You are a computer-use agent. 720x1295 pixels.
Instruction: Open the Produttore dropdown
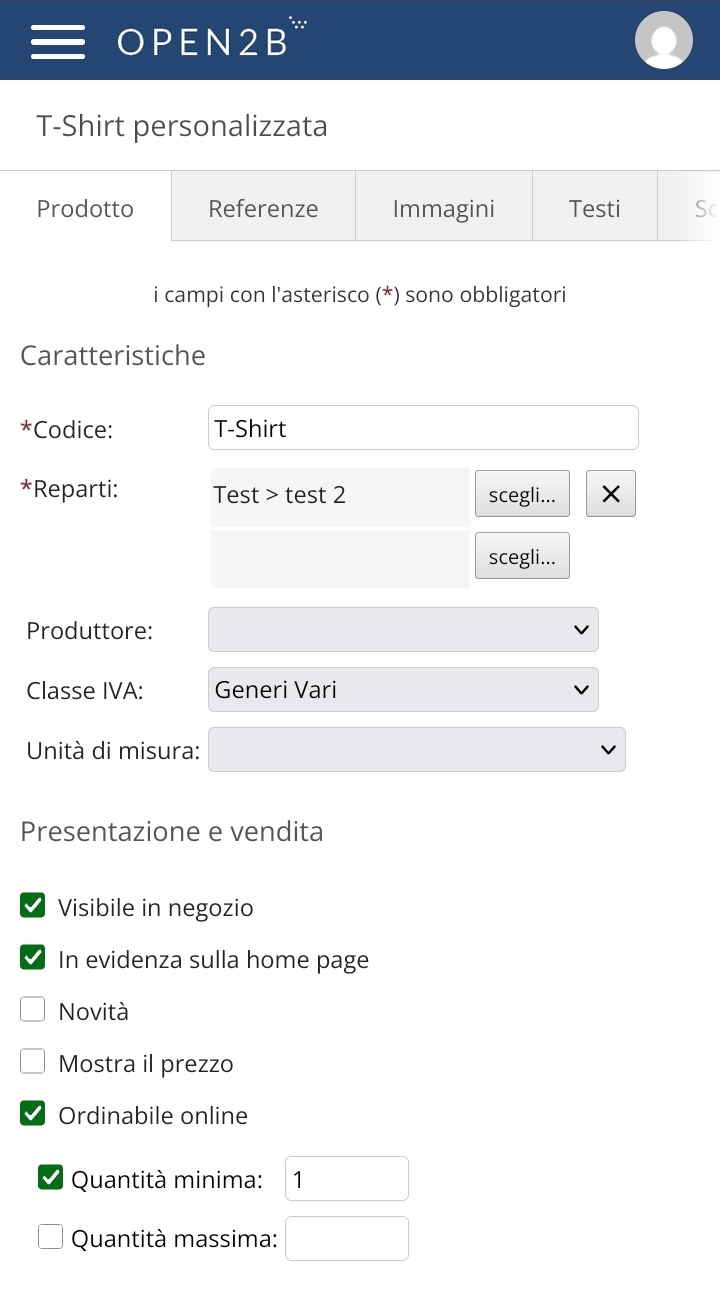403,629
